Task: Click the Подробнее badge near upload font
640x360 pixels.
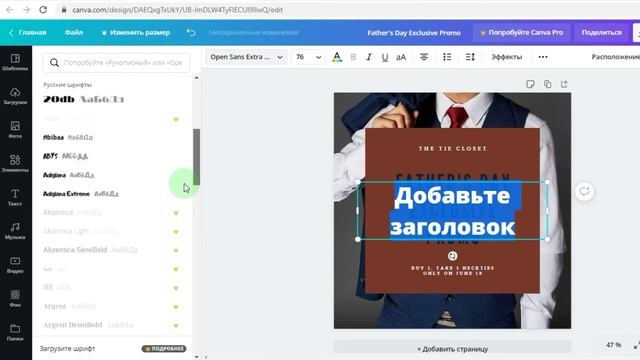Action: 164,349
